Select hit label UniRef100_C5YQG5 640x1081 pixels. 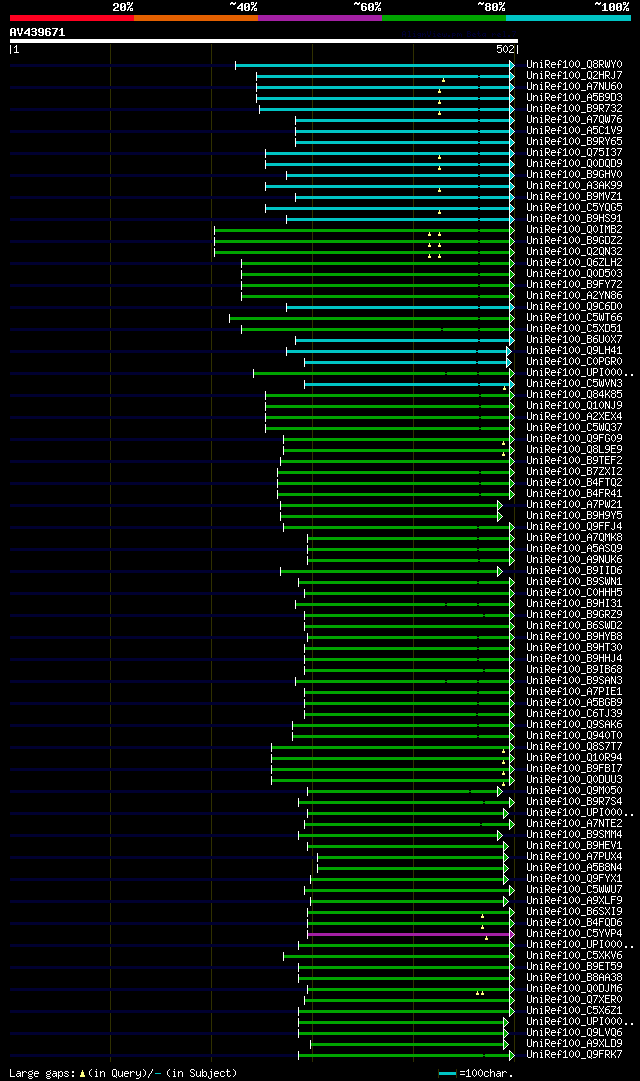coord(574,208)
